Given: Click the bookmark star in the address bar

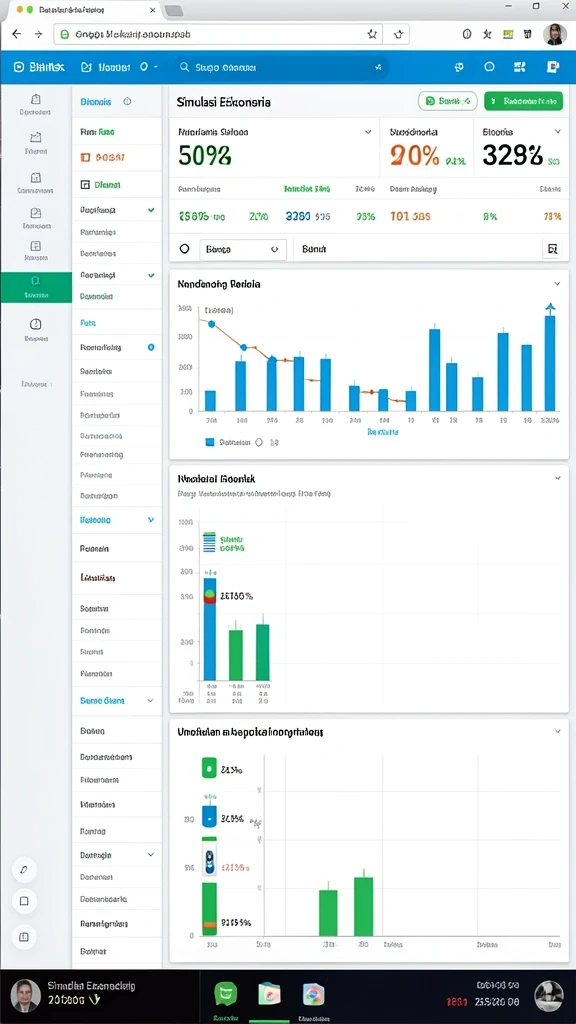Looking at the screenshot, I should coord(372,34).
